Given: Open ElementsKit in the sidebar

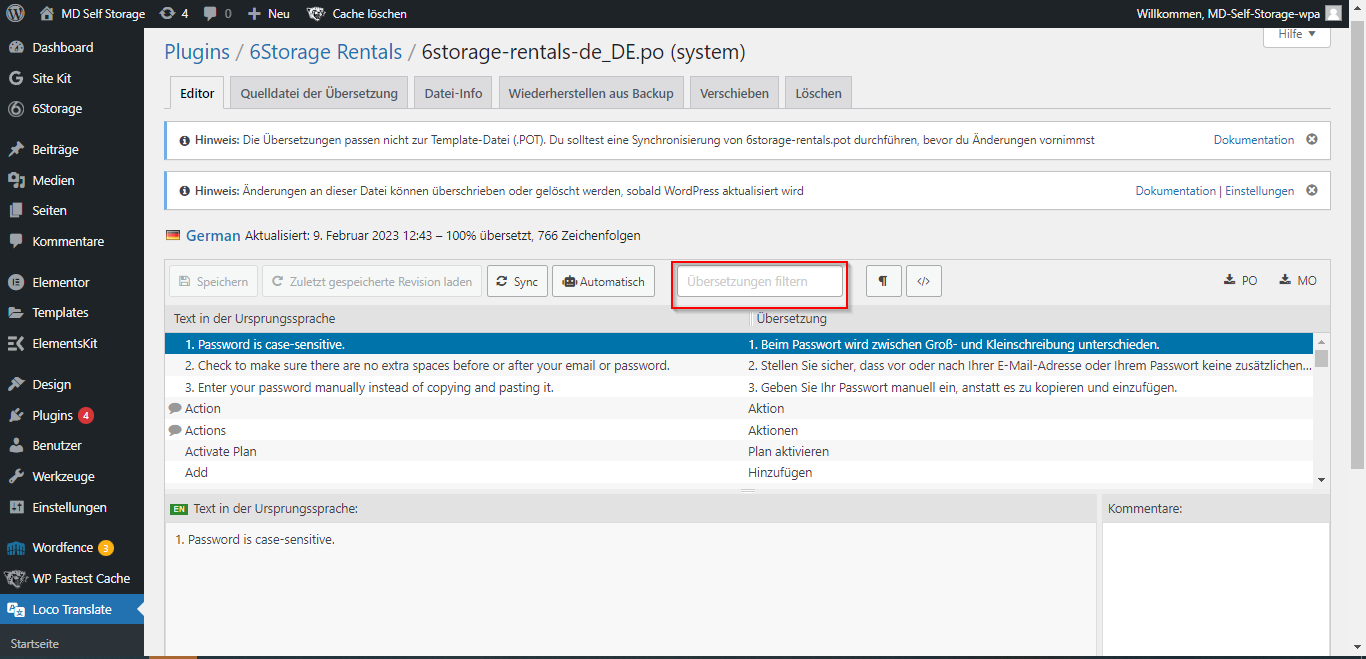Looking at the screenshot, I should tap(72, 343).
